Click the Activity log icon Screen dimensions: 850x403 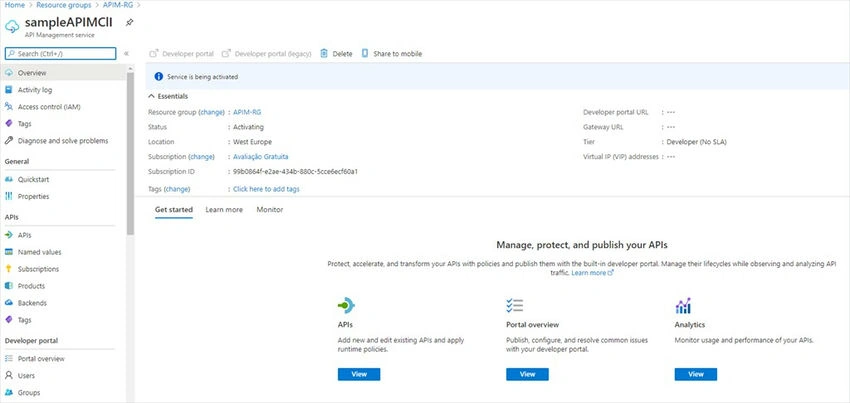tap(9, 90)
